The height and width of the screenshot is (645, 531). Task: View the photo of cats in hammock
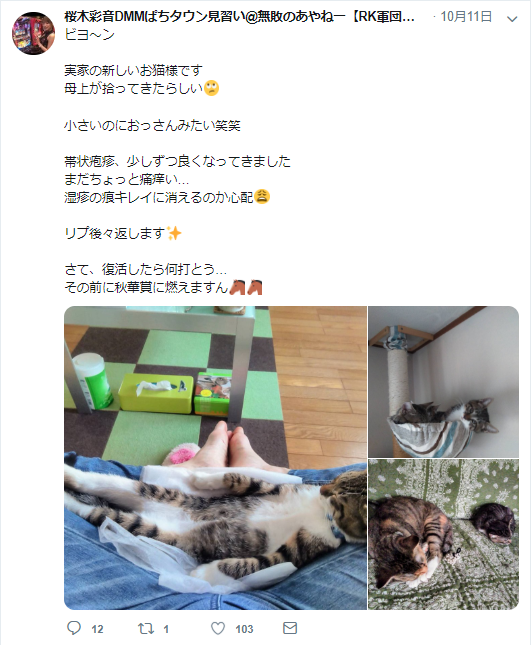point(443,382)
